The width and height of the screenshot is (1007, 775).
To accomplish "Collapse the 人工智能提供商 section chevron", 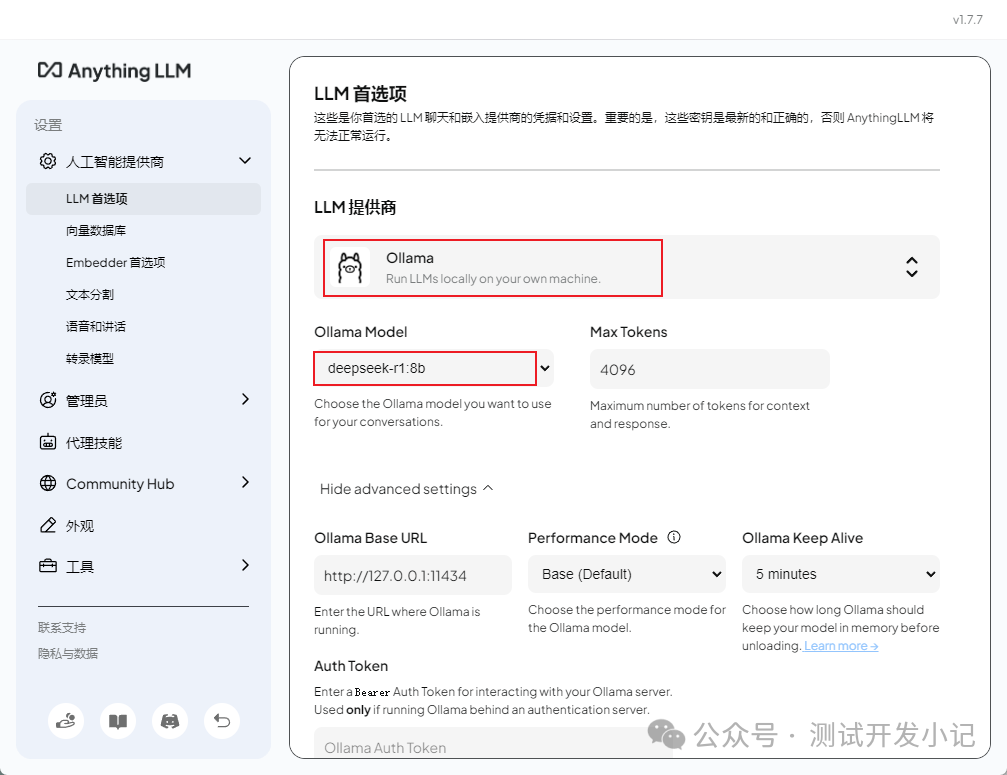I will coord(245,161).
